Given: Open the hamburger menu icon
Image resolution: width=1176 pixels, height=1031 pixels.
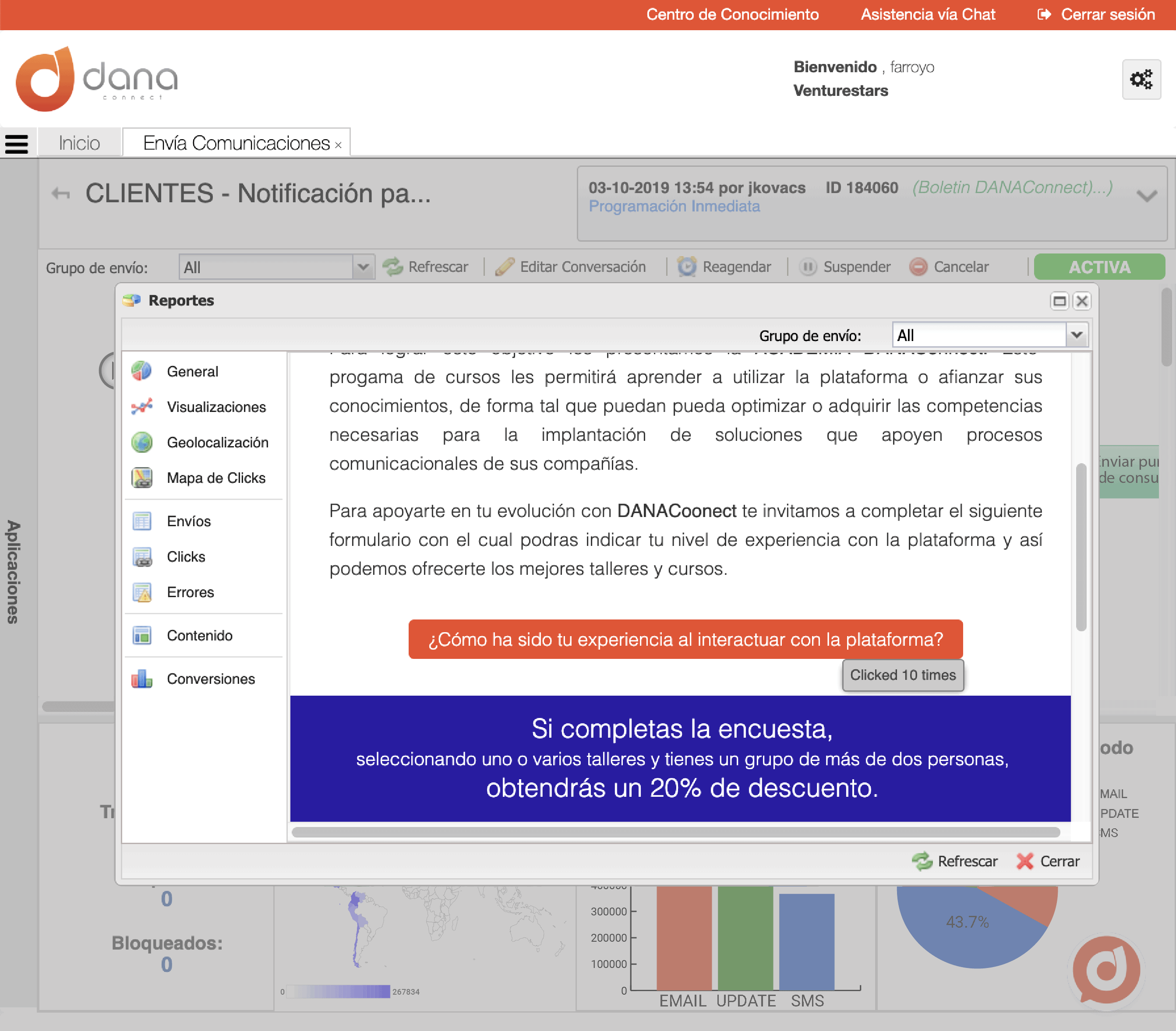Looking at the screenshot, I should [x=16, y=144].
